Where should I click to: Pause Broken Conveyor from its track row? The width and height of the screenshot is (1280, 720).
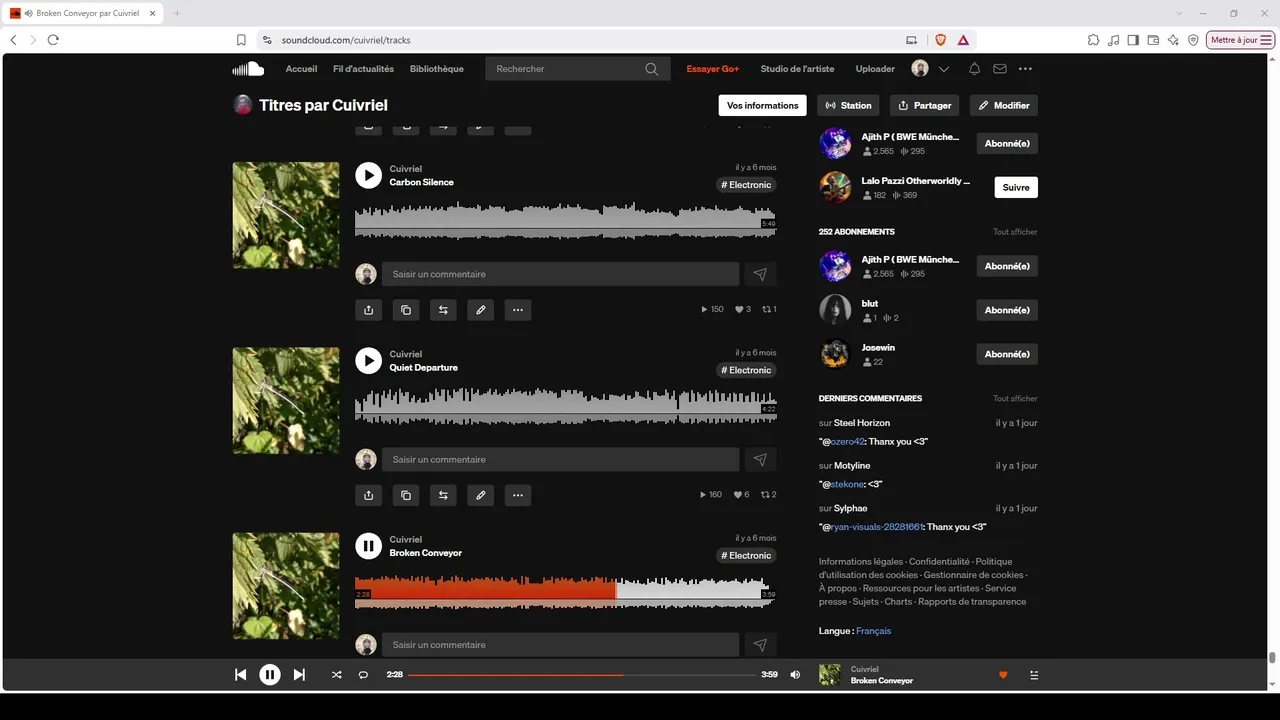point(369,546)
